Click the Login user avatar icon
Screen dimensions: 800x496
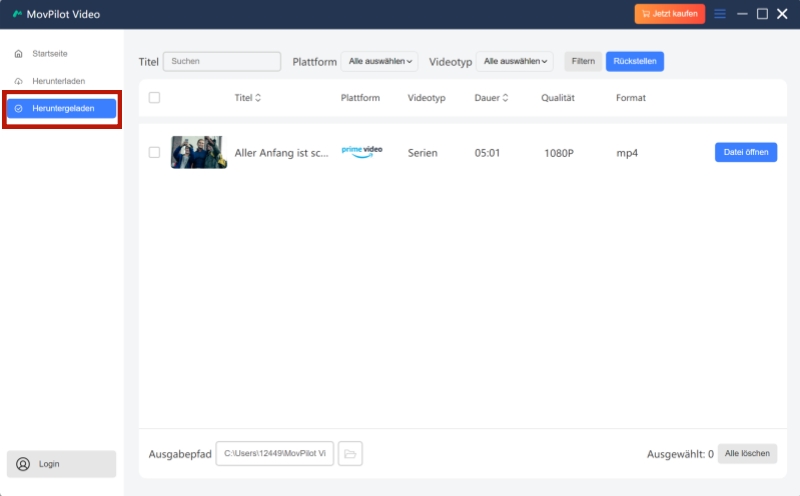pyautogui.click(x=23, y=464)
